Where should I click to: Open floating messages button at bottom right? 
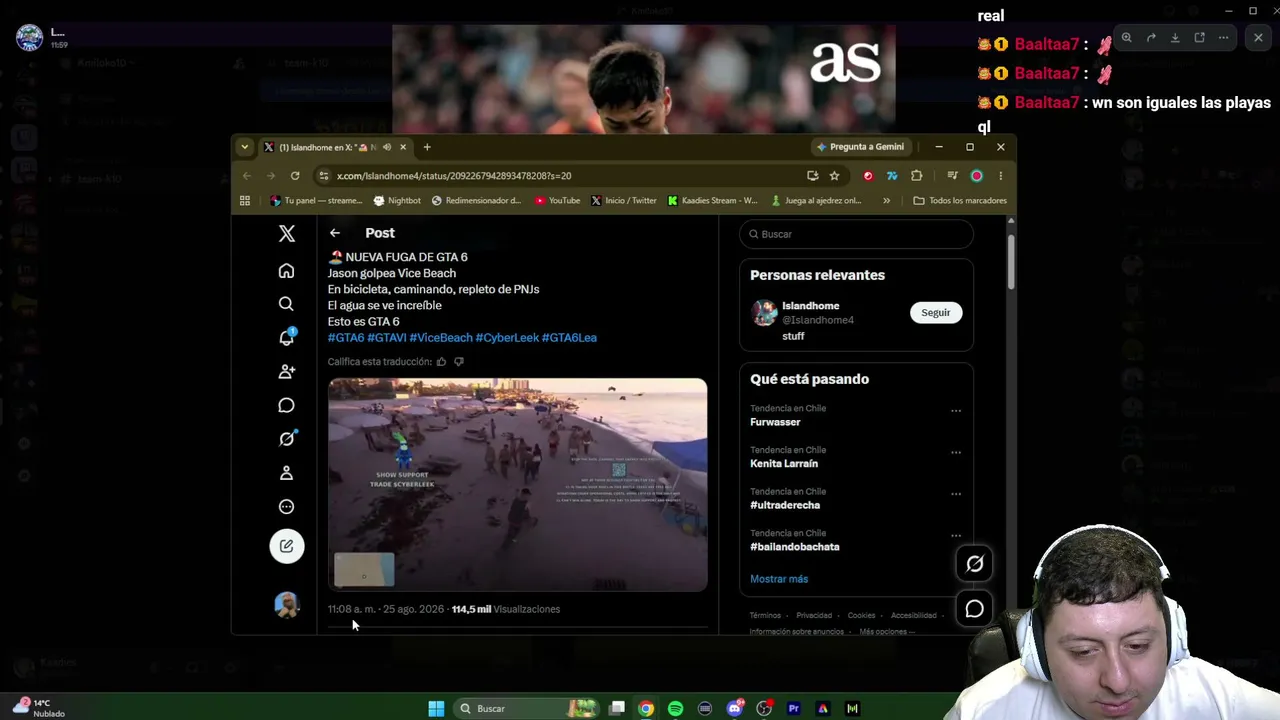(x=975, y=609)
